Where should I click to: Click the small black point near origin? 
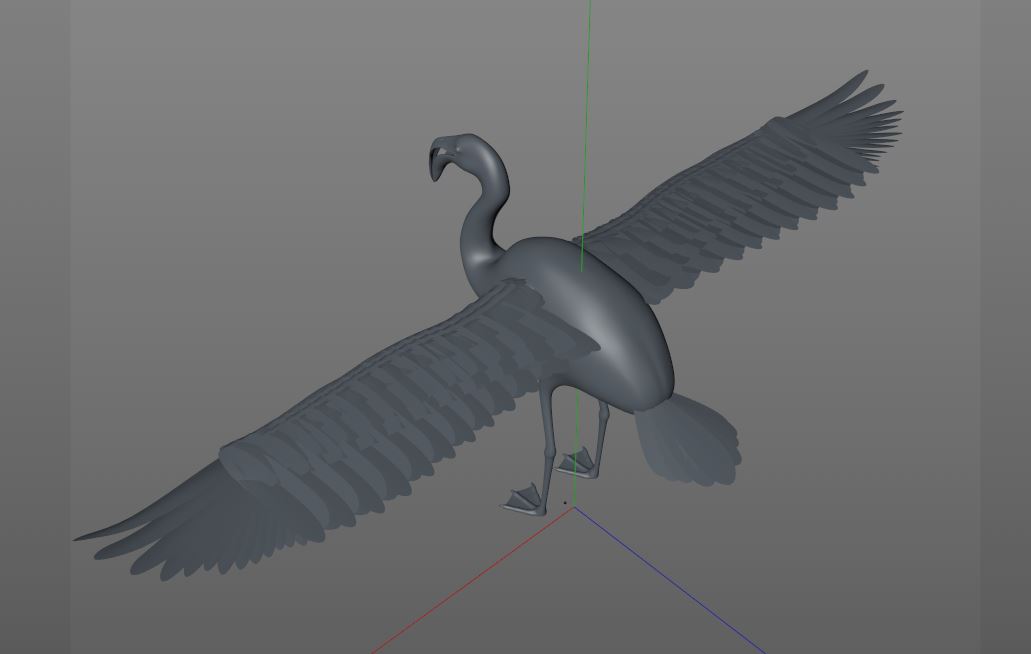tap(565, 503)
